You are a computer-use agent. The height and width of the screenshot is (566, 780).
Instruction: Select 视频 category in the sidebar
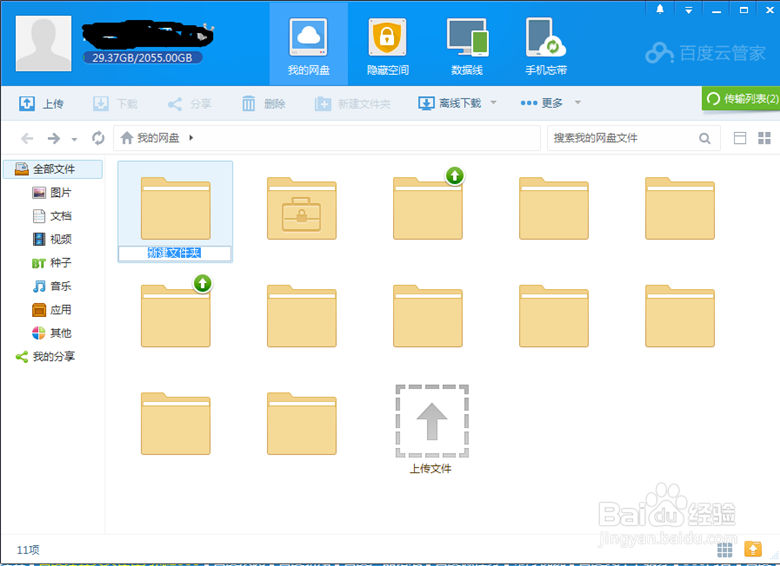tap(52, 239)
